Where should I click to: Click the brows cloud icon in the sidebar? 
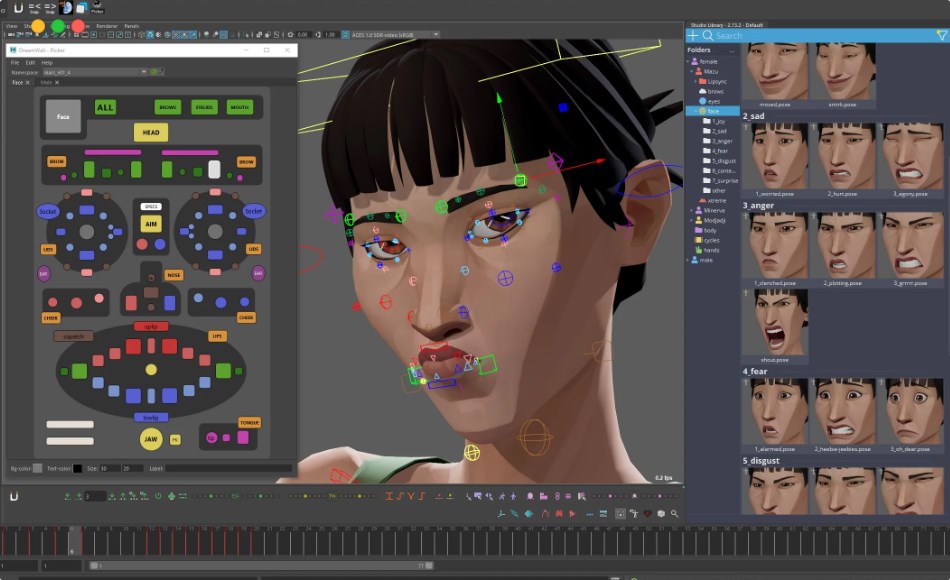(703, 90)
